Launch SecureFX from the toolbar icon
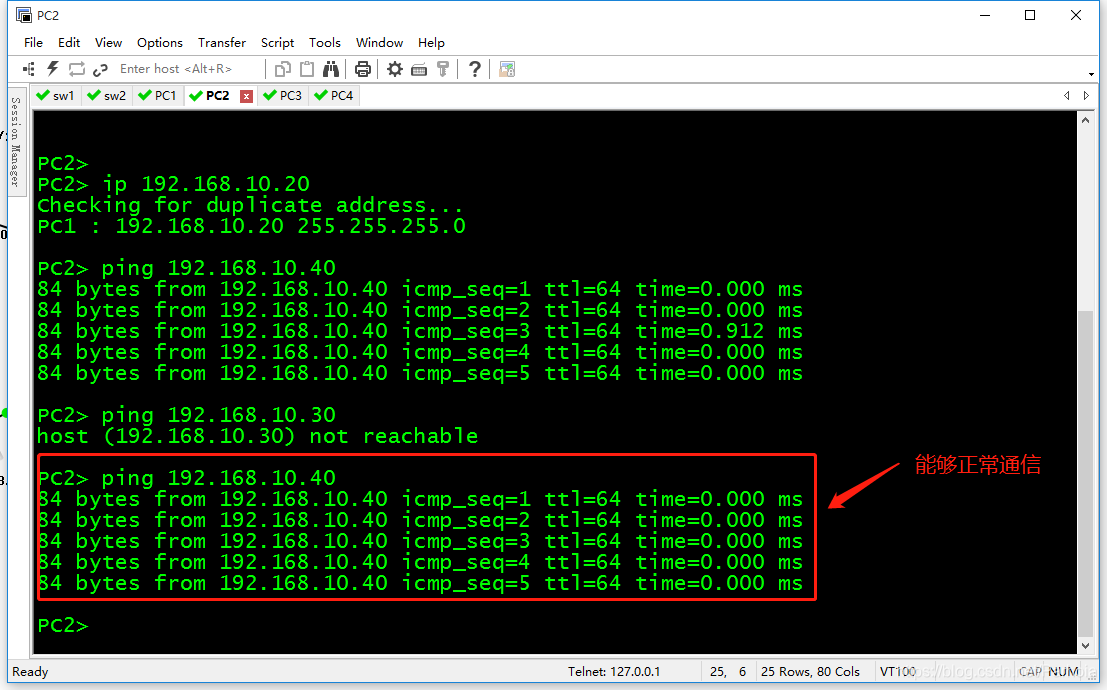 pos(507,69)
